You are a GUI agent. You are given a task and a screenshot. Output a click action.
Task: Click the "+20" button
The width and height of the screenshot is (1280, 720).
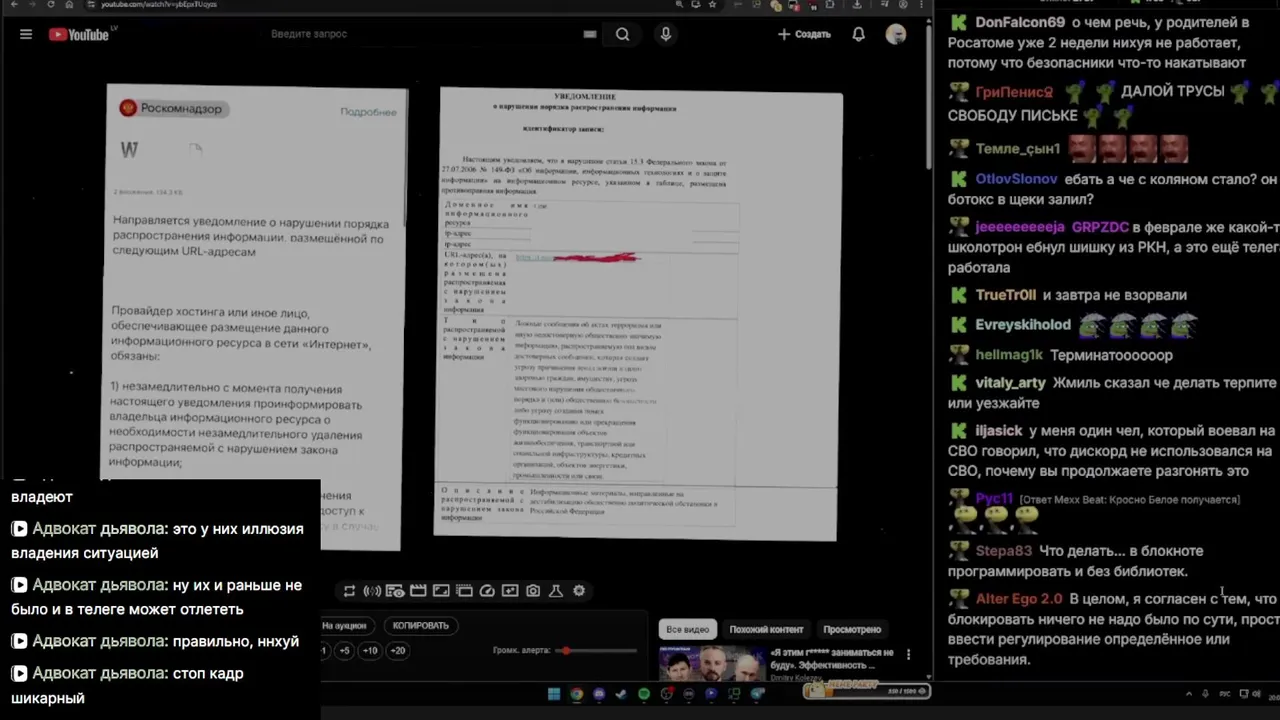point(397,651)
